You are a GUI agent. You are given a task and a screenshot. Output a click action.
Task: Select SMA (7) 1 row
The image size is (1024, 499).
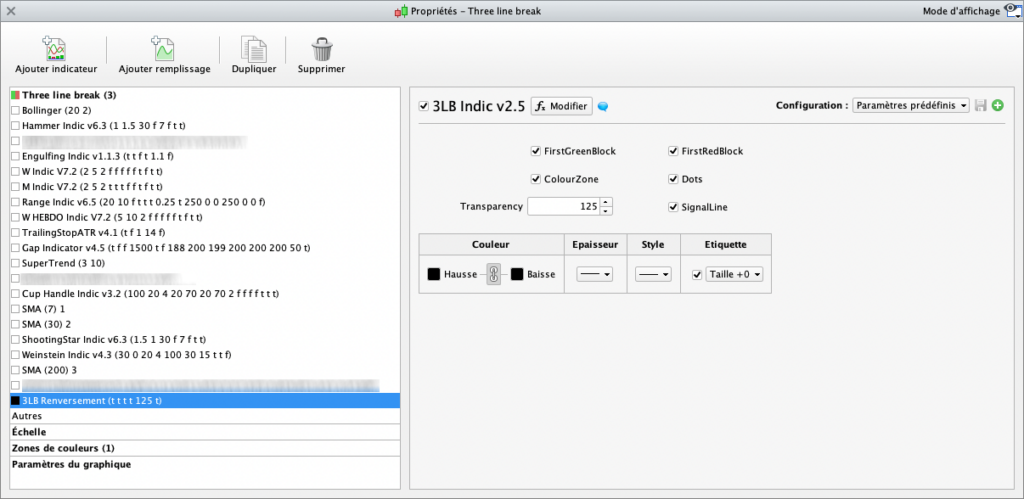pos(204,309)
